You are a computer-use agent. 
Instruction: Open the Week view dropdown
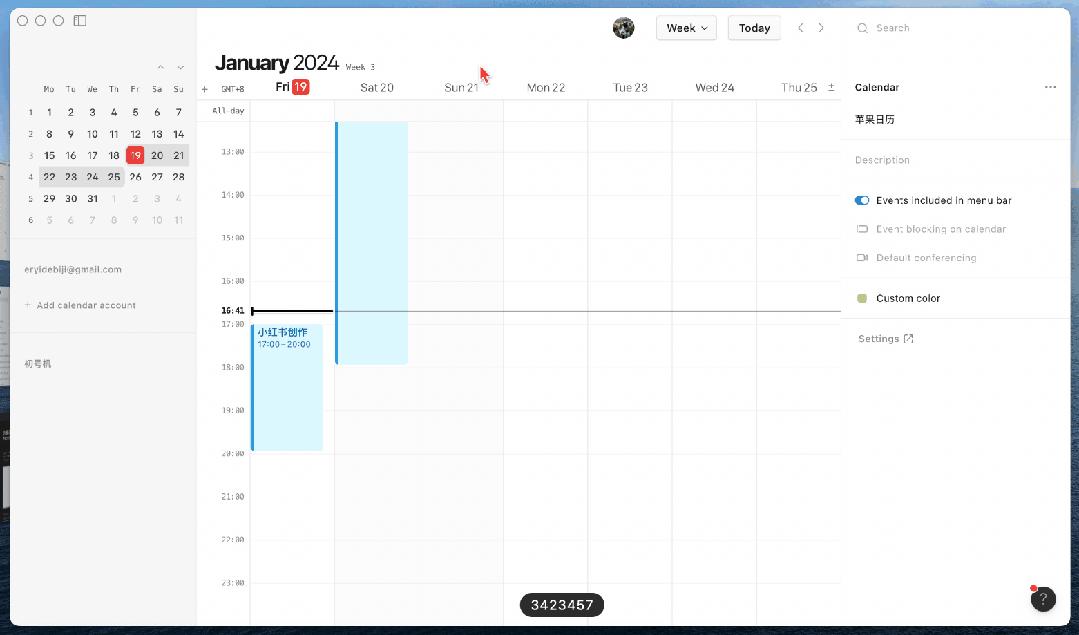[686, 27]
